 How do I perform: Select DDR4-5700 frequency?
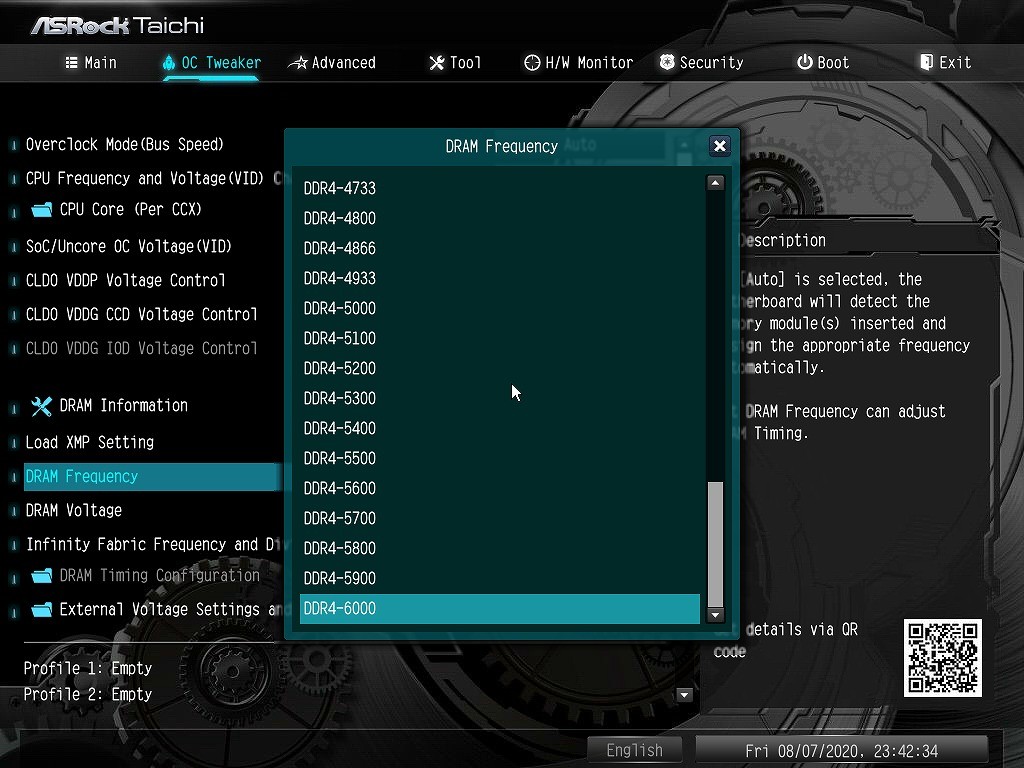click(500, 519)
